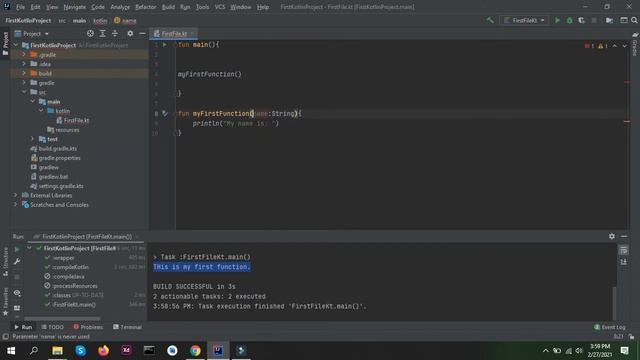Click the scroll-to-end icon beside the console output
Viewport: 640px width, 360px height.
point(623,262)
